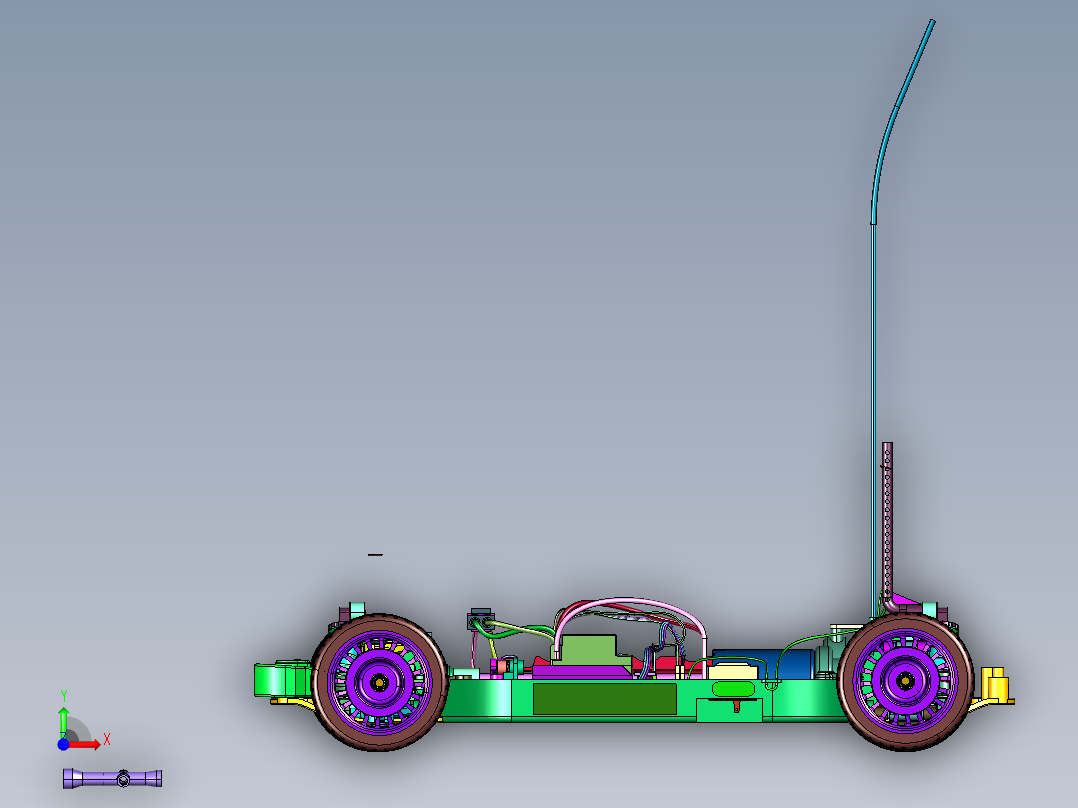Click the blue Z axis ball of the triad

[x=63, y=744]
